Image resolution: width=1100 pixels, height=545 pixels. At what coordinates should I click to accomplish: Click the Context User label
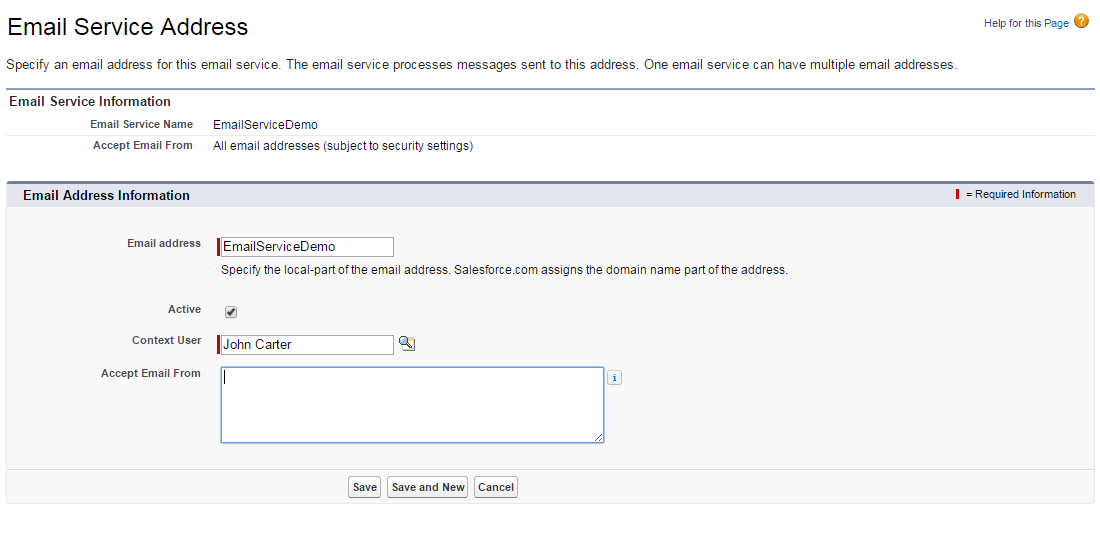pyautogui.click(x=166, y=341)
